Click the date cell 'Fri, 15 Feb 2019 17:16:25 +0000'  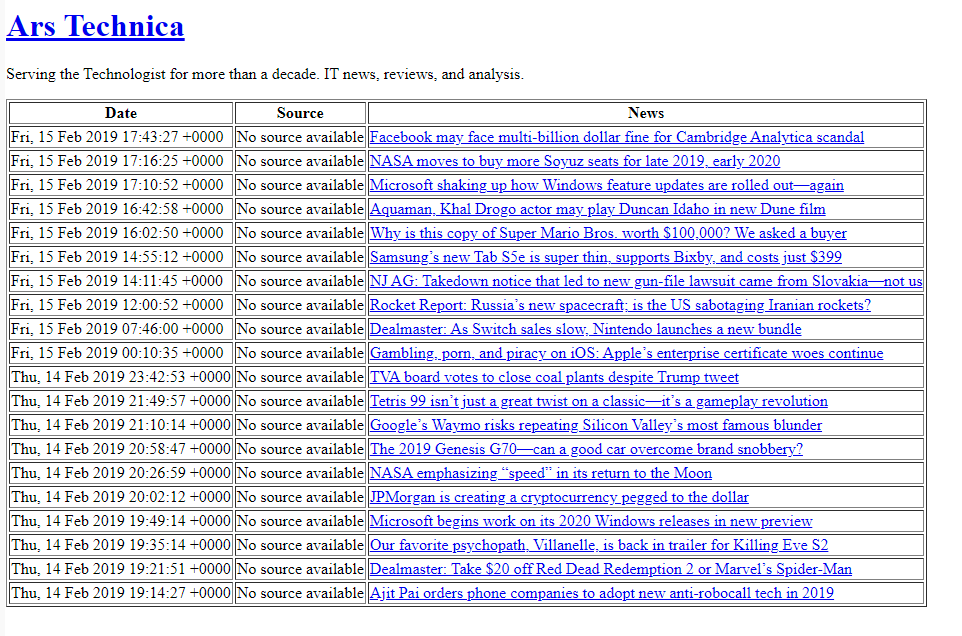pyautogui.click(x=121, y=161)
